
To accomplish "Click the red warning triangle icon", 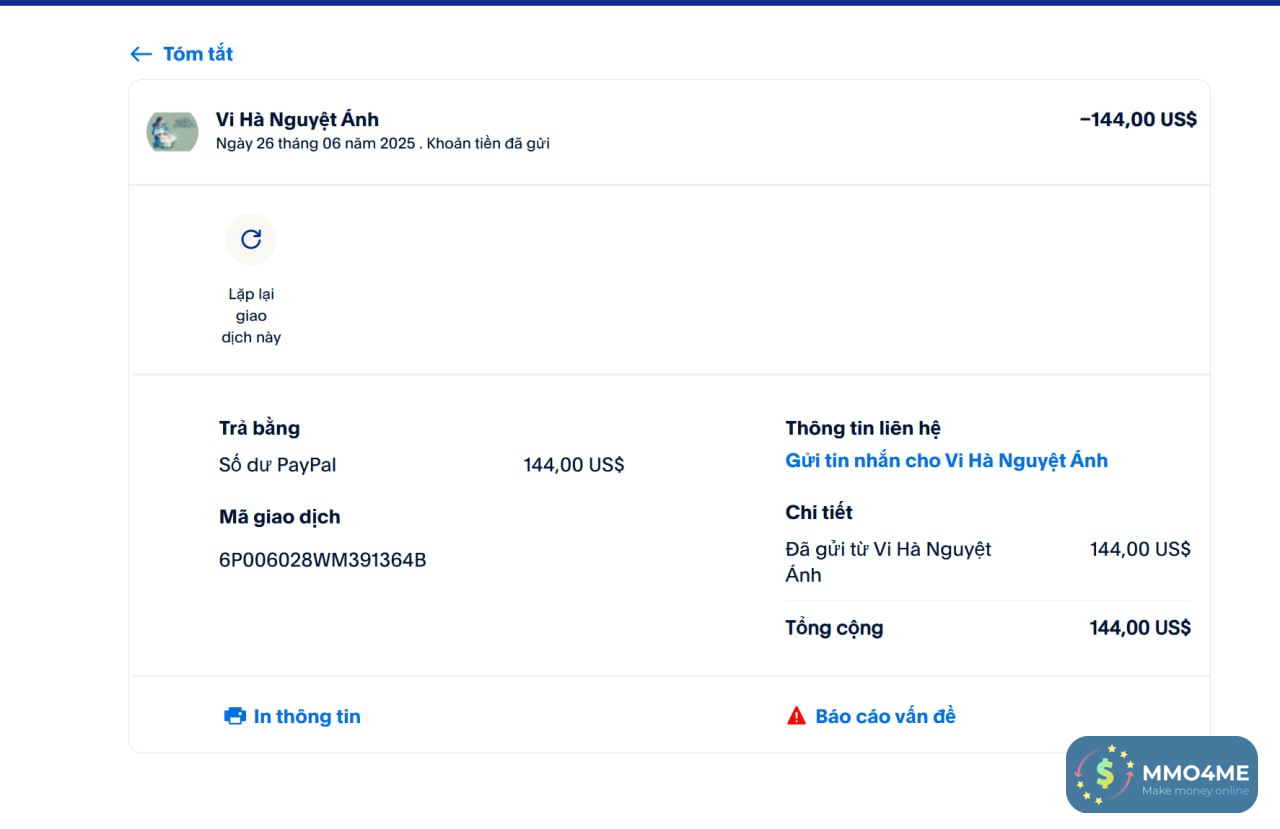I will tap(796, 716).
